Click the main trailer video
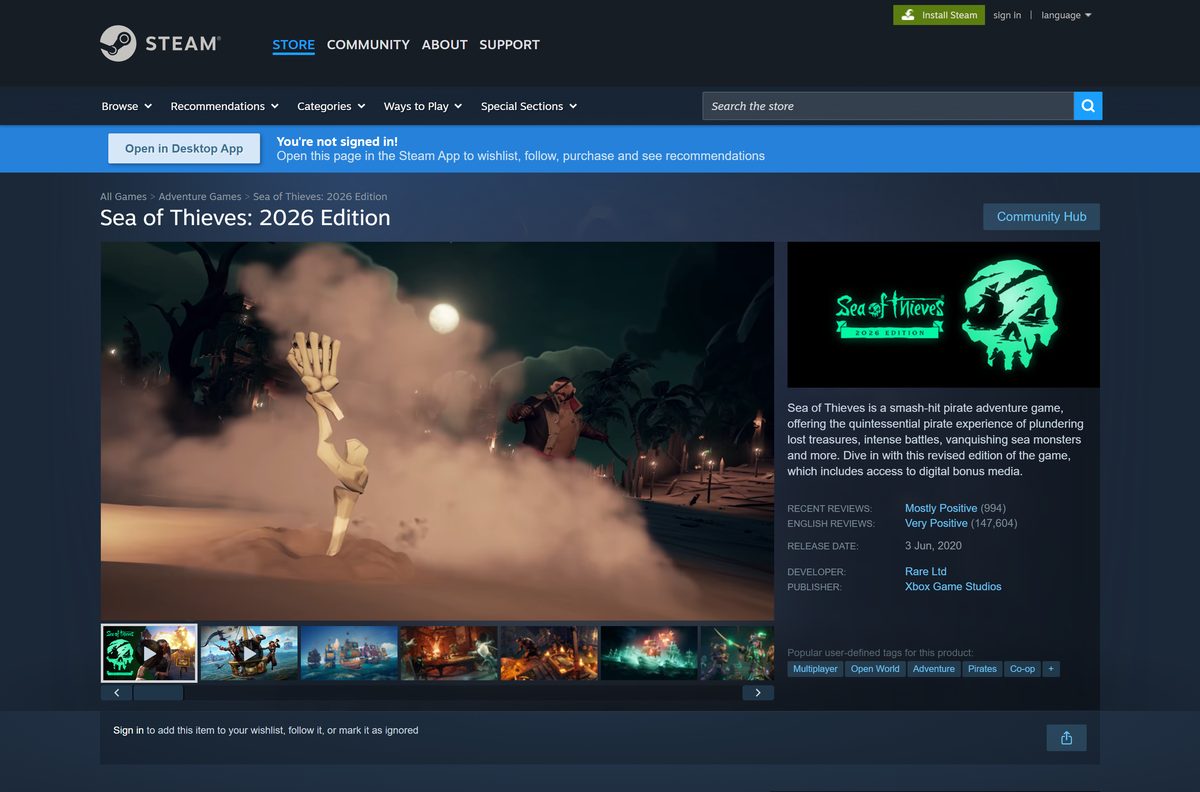1200x792 pixels. click(437, 431)
